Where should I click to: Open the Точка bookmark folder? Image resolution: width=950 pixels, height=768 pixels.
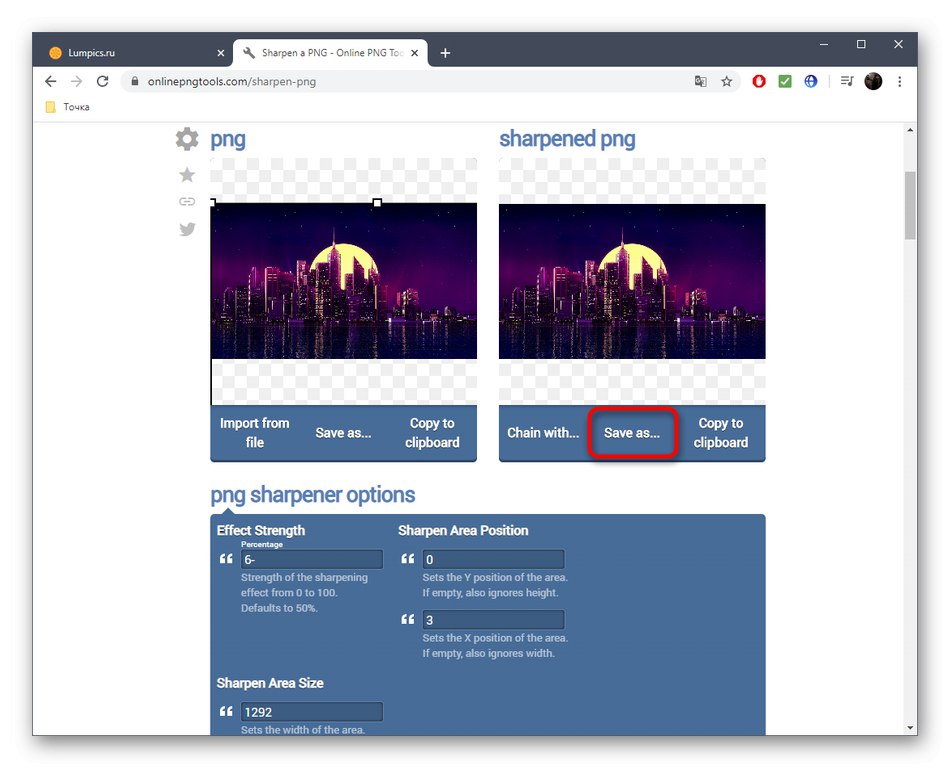pyautogui.click(x=68, y=107)
